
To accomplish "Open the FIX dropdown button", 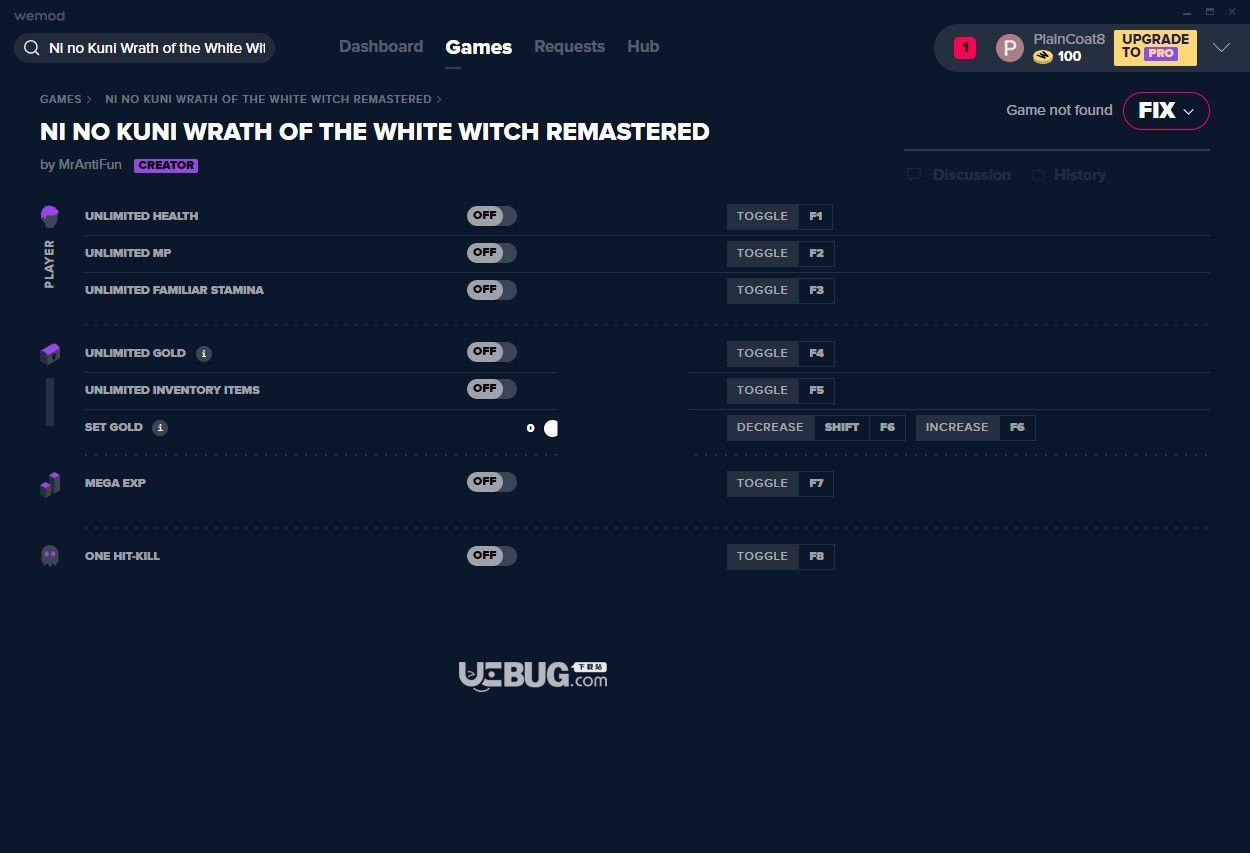I will click(1166, 111).
